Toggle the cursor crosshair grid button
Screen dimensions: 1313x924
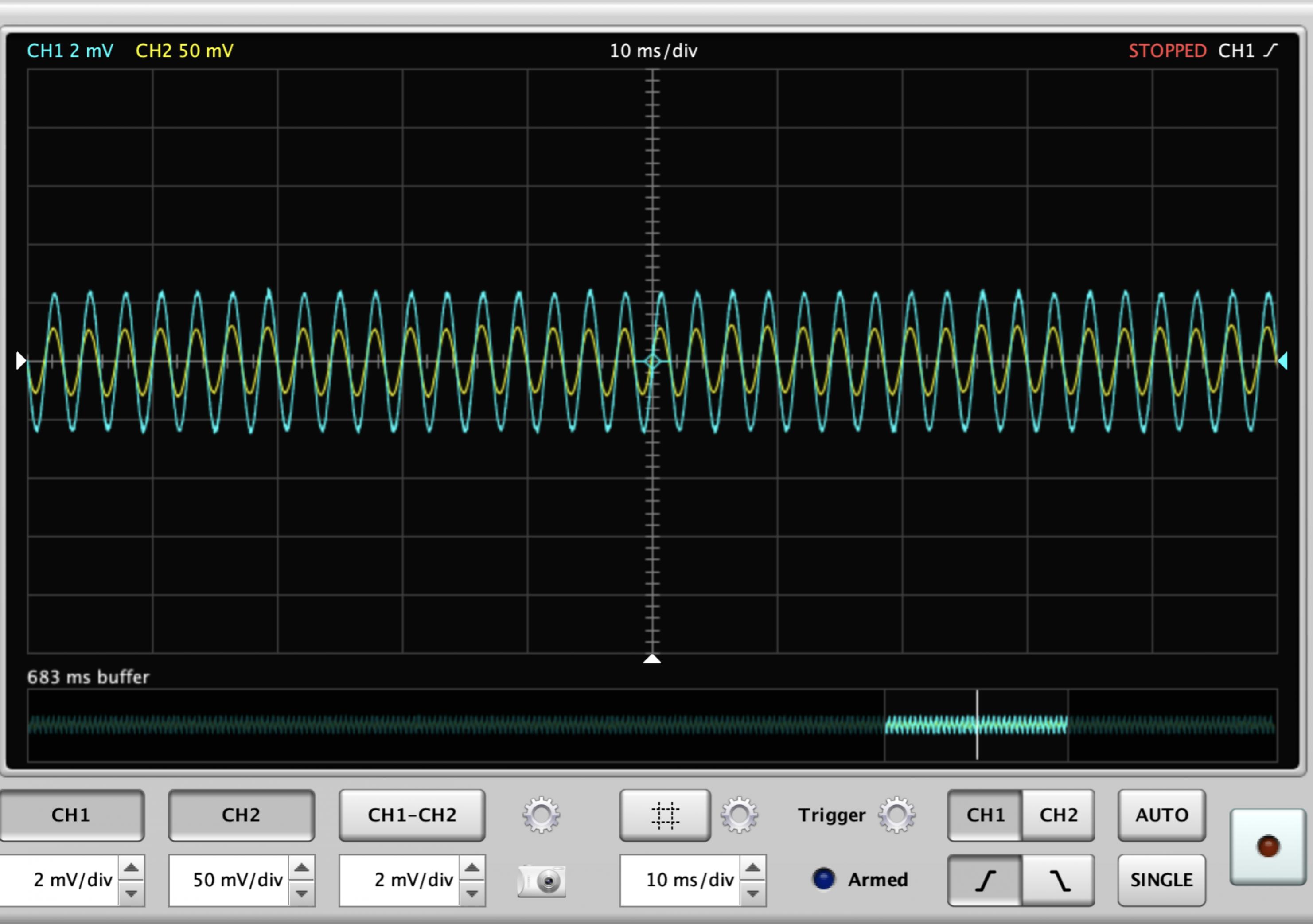point(665,815)
